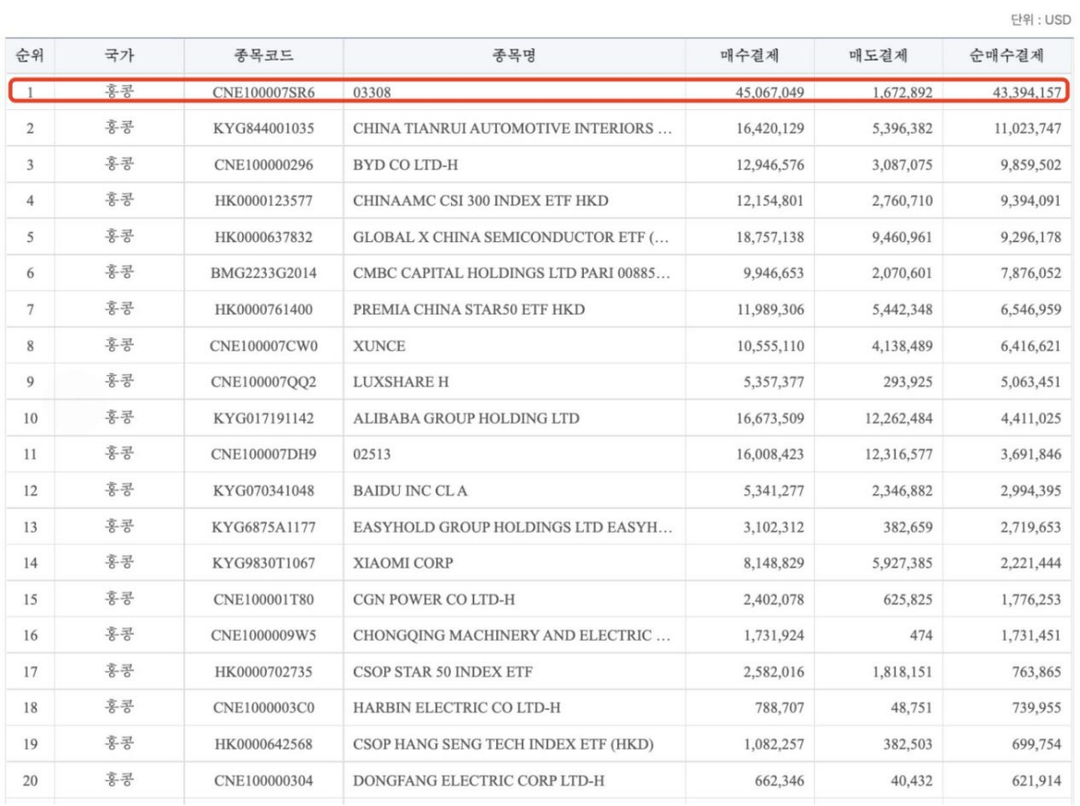The height and width of the screenshot is (806, 1080).
Task: Click sell amount 12,316,577
Action: 899,454
